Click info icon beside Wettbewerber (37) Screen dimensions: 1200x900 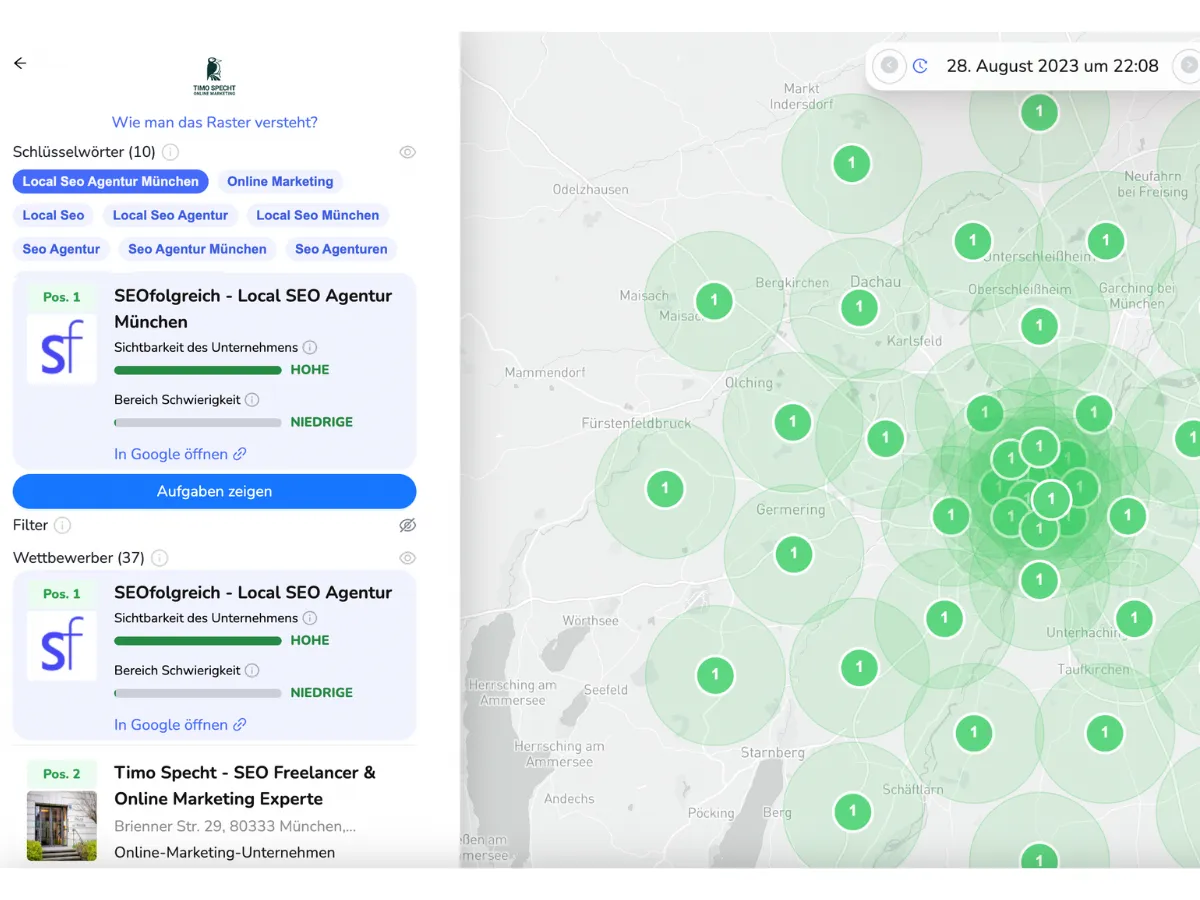(159, 558)
